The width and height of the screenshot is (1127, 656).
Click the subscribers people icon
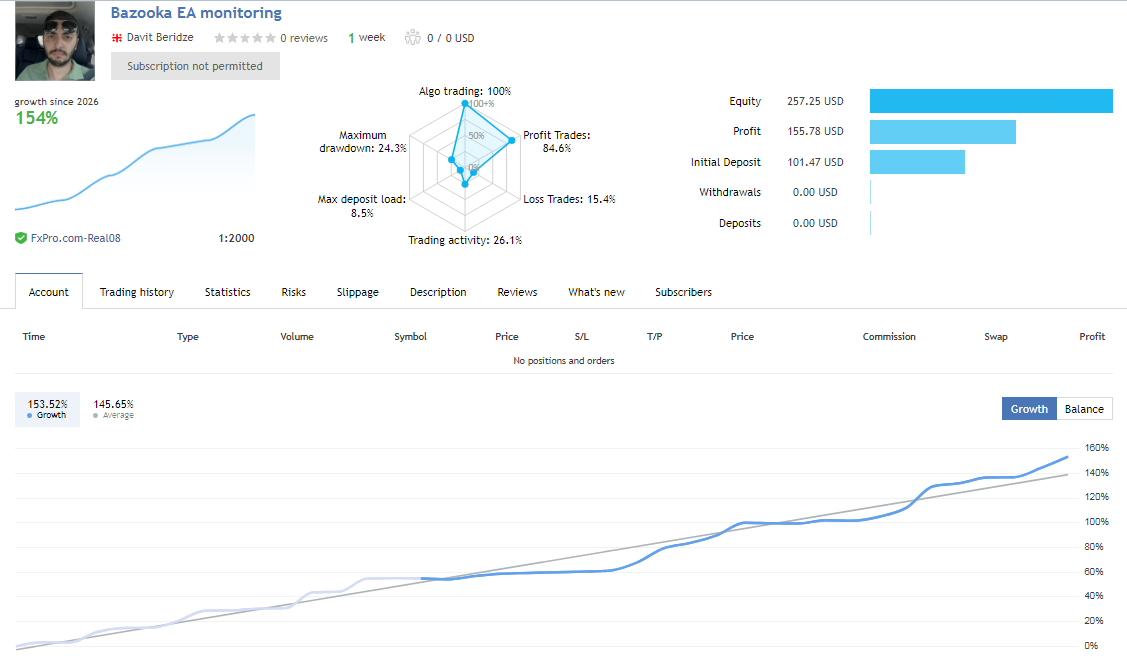(x=412, y=38)
